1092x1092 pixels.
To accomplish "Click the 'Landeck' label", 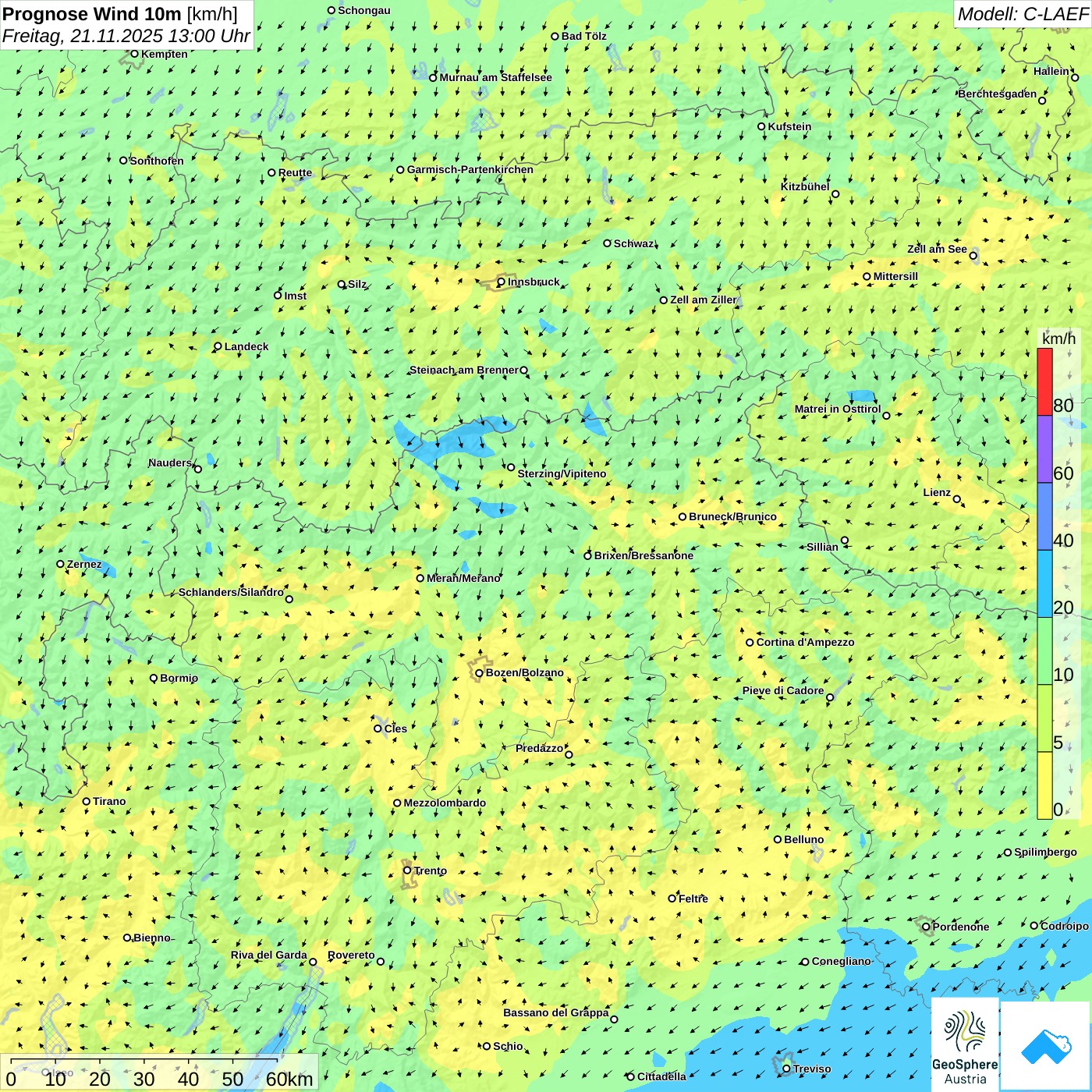I will point(246,346).
